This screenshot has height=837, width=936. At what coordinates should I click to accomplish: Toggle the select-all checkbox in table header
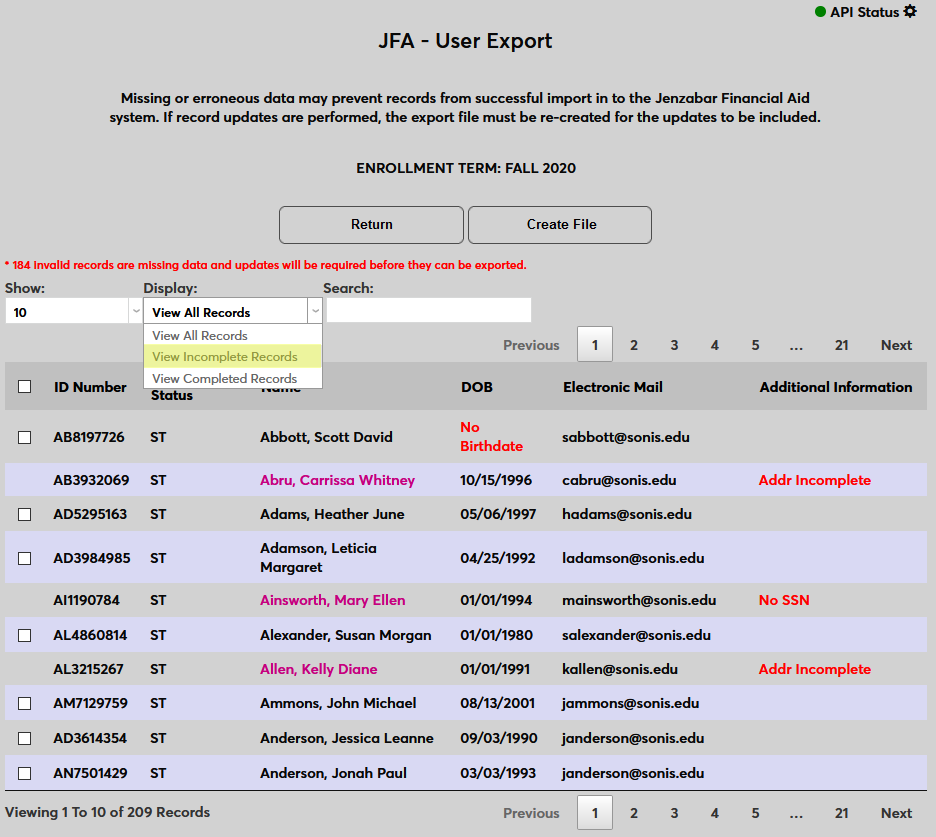(x=25, y=387)
